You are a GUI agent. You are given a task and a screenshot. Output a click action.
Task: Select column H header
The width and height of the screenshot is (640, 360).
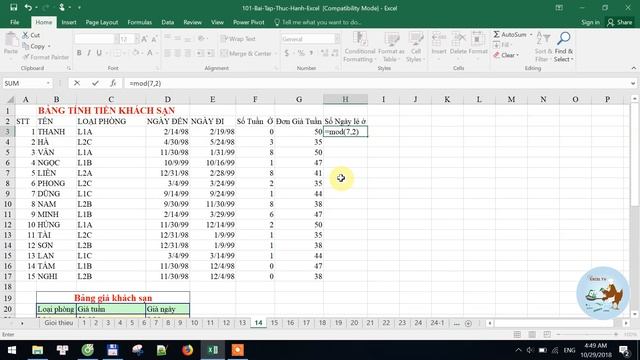345,99
